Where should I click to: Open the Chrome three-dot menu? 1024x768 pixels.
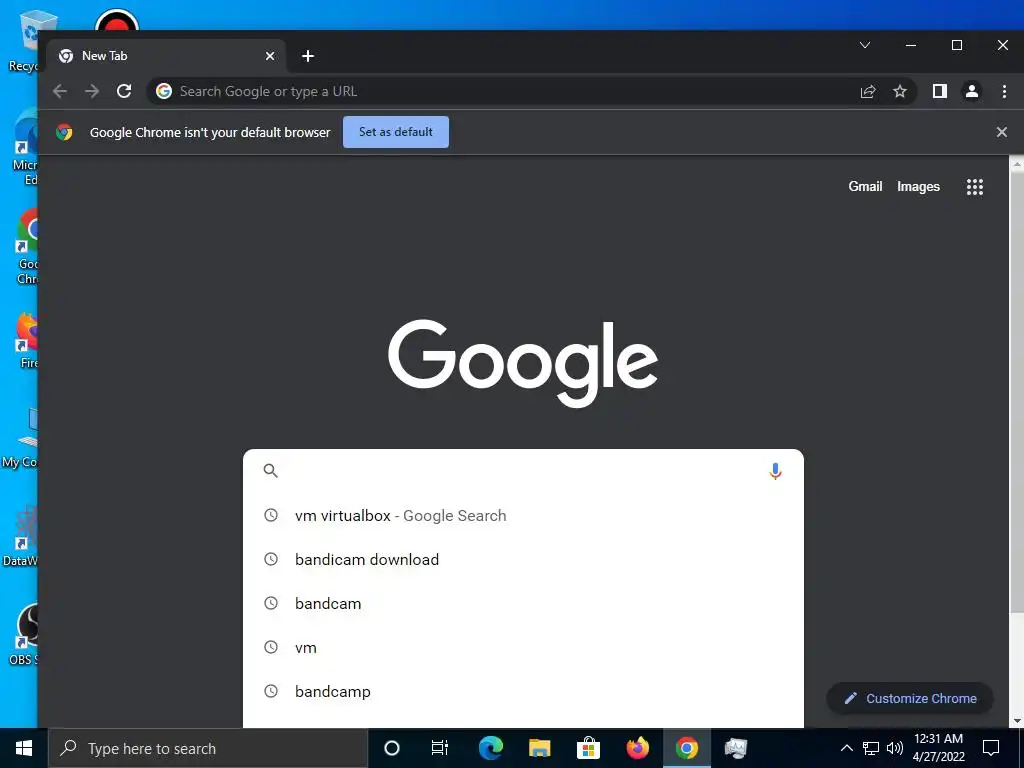tap(1004, 91)
